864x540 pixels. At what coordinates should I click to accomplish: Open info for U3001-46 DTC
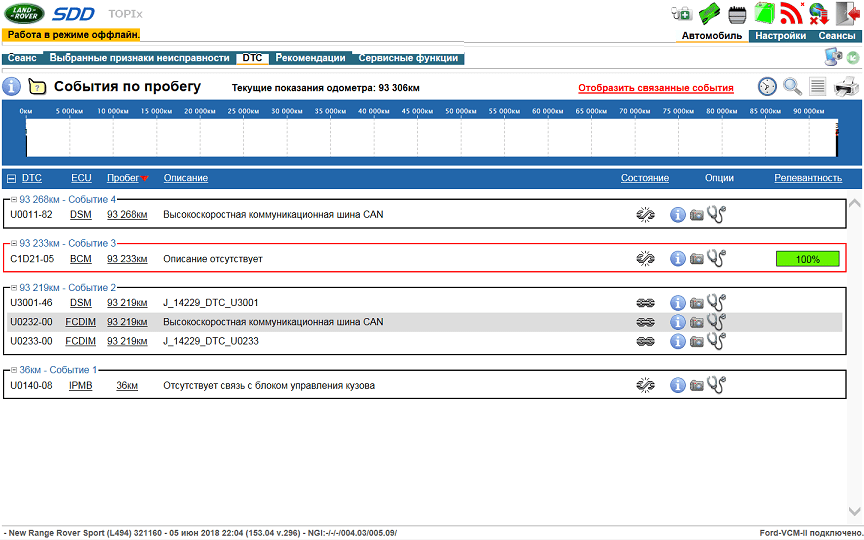[678, 303]
